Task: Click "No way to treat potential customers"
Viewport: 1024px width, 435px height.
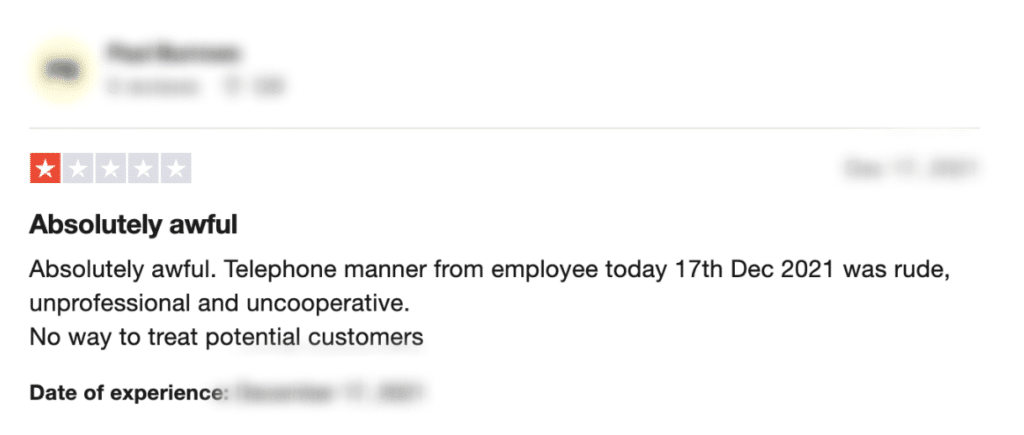Action: pos(226,337)
